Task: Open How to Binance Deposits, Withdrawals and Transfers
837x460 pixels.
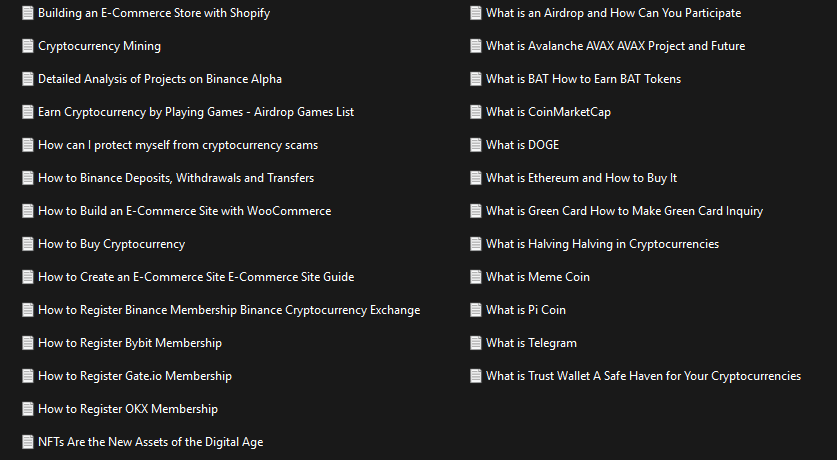Action: pyautogui.click(x=176, y=178)
